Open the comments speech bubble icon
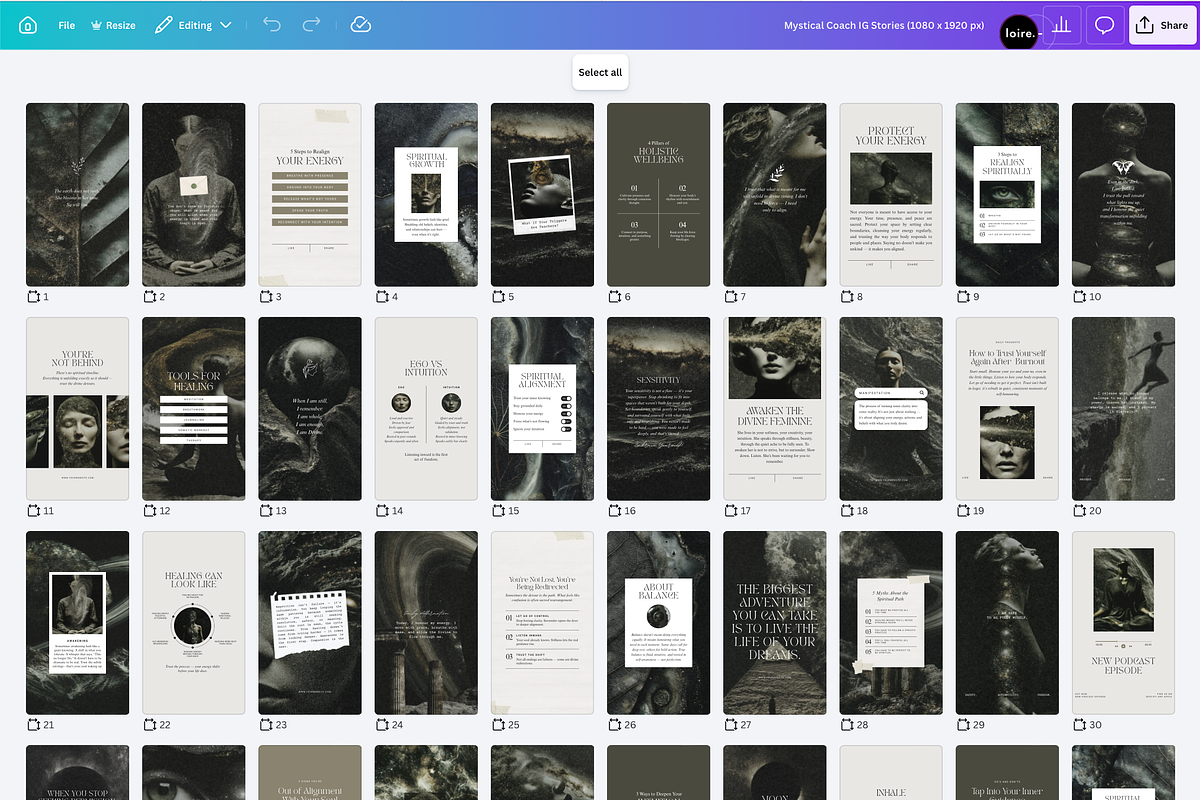Viewport: 1200px width, 800px height. tap(1105, 25)
